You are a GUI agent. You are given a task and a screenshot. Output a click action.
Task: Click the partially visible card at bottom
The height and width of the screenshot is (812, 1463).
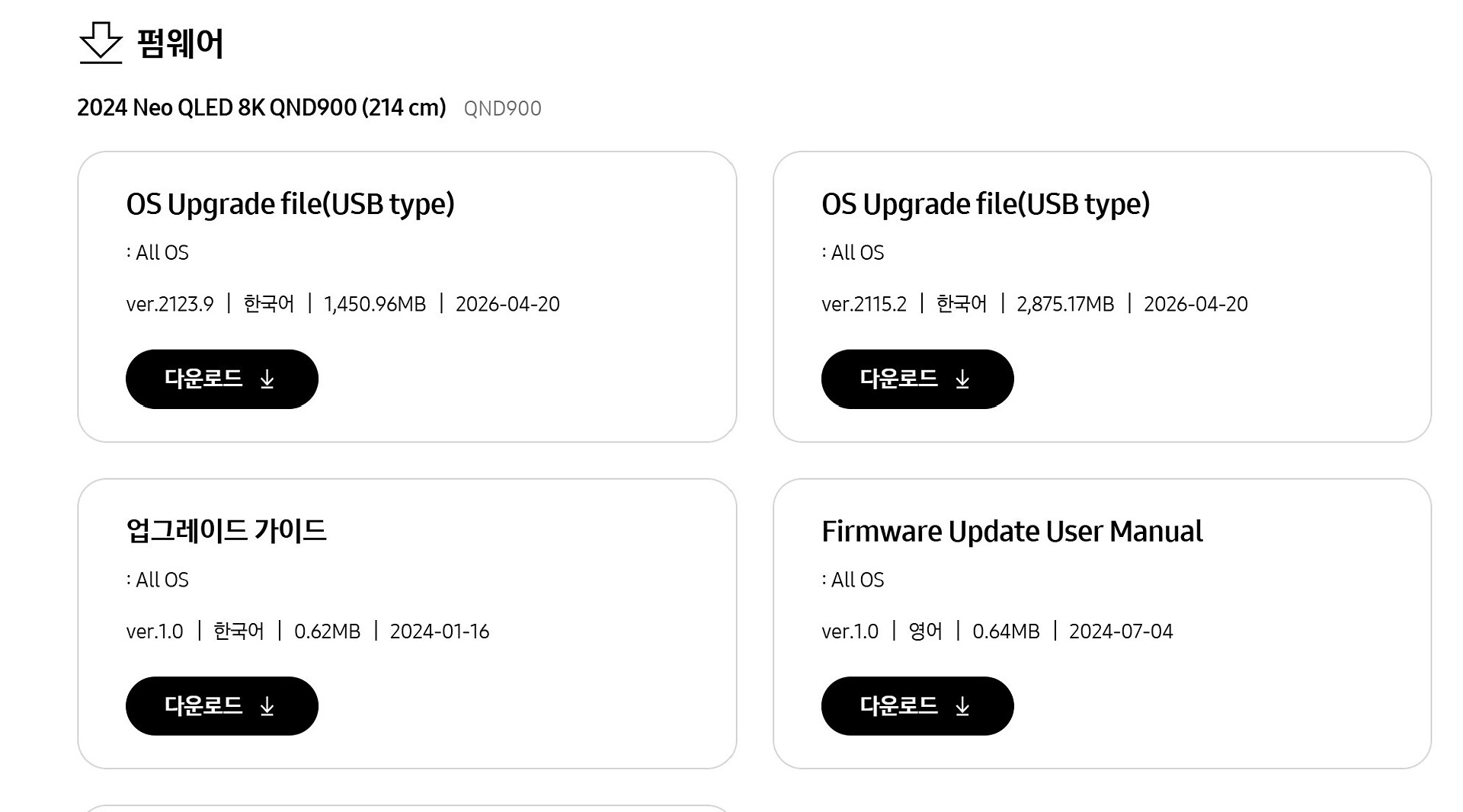(x=407, y=808)
